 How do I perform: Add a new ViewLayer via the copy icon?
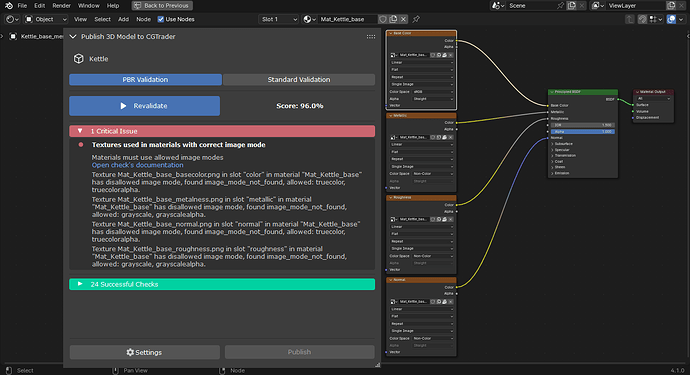671,6
